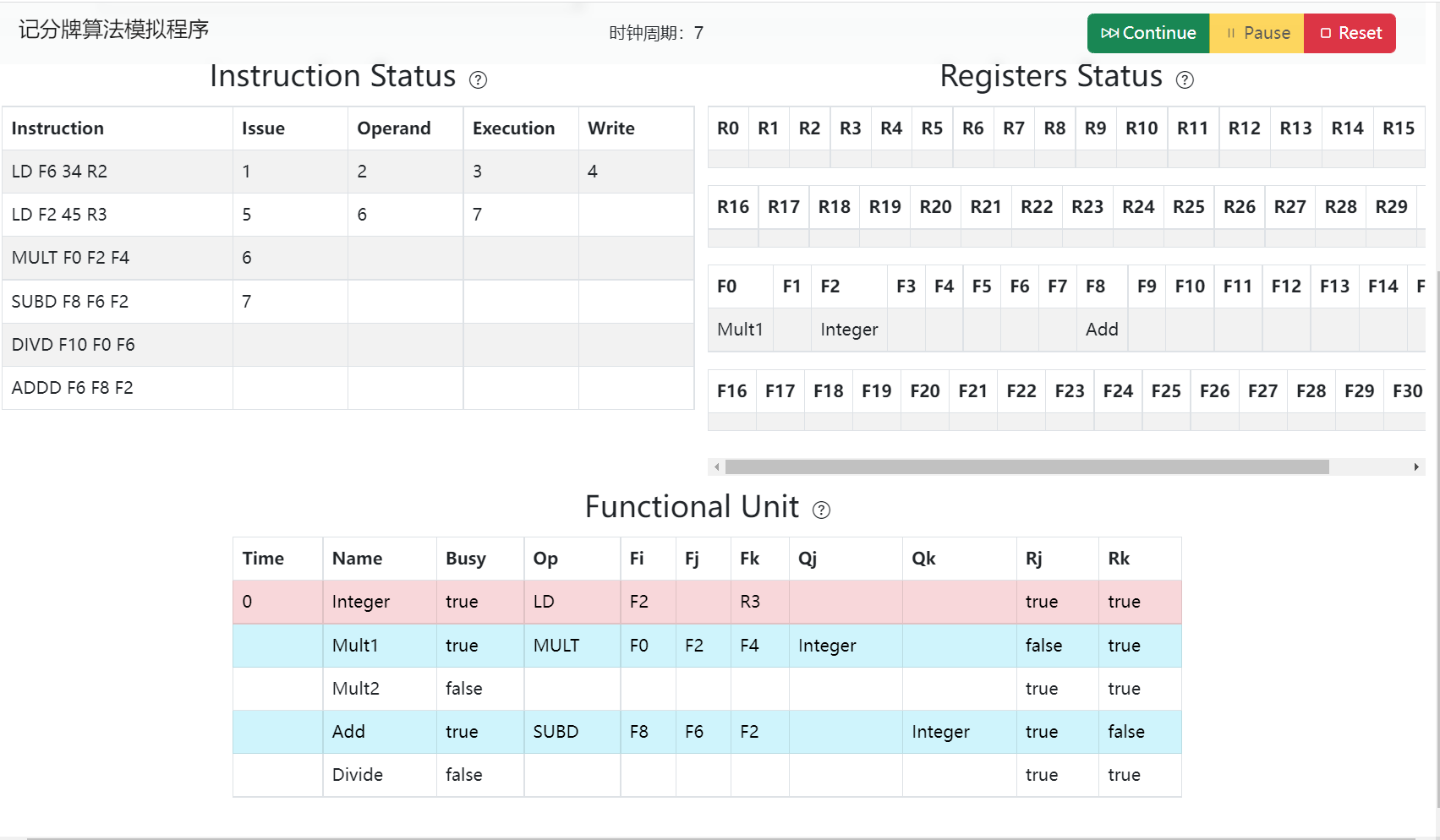Click the Operand column header
Screen dimensions: 1440x840
click(405, 128)
